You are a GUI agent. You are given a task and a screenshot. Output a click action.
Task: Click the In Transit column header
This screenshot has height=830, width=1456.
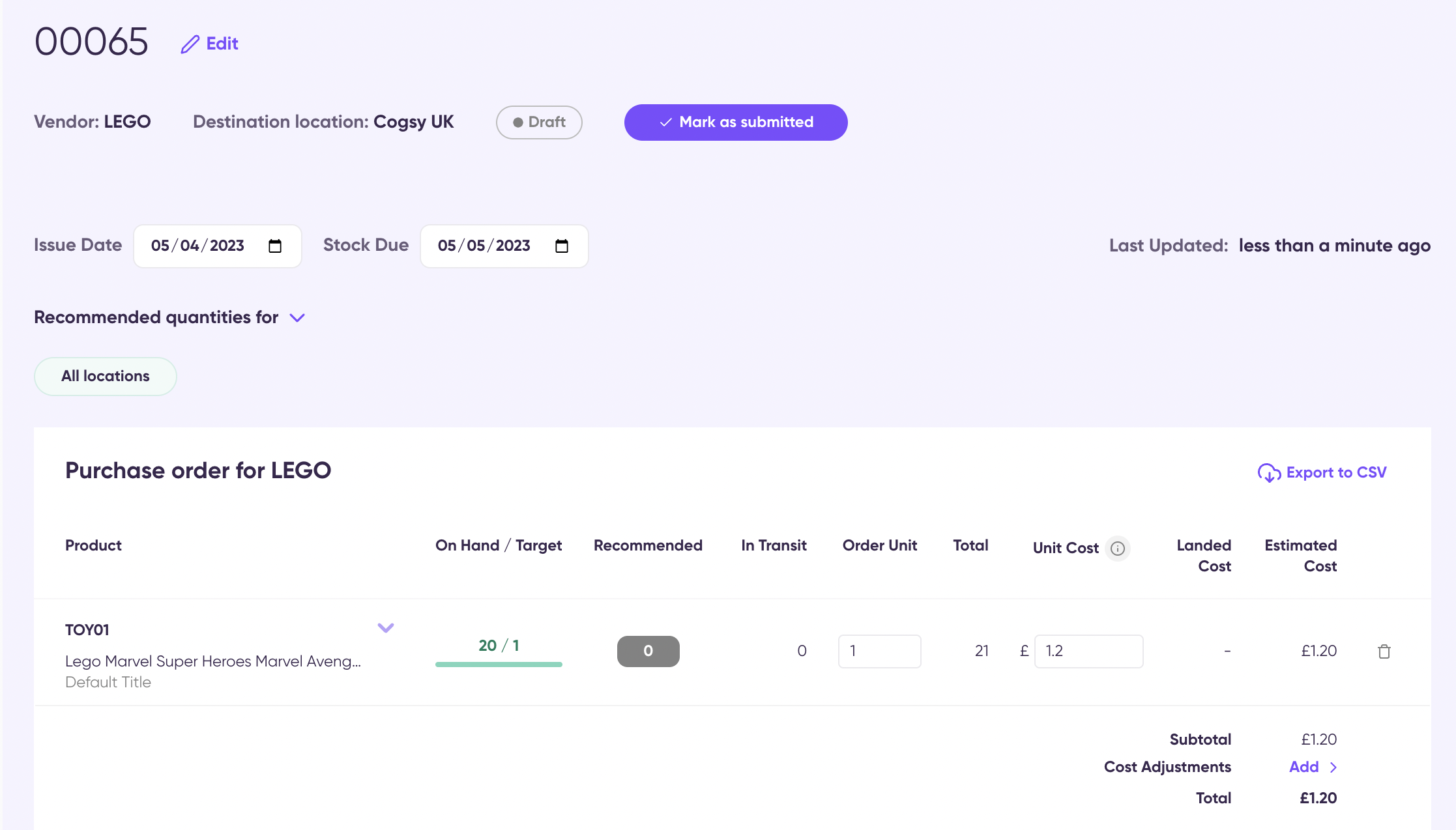pyautogui.click(x=774, y=546)
